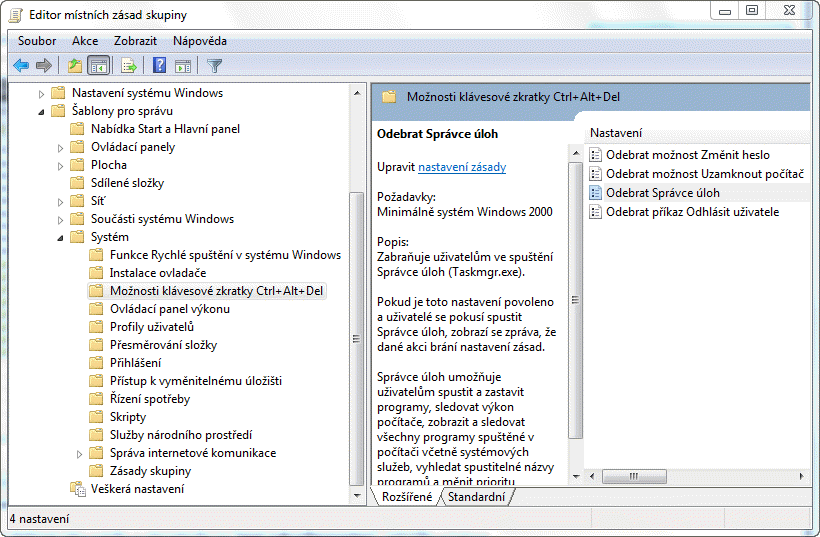This screenshot has width=820, height=537.
Task: Go back with the blue left arrow
Action: coord(21,66)
